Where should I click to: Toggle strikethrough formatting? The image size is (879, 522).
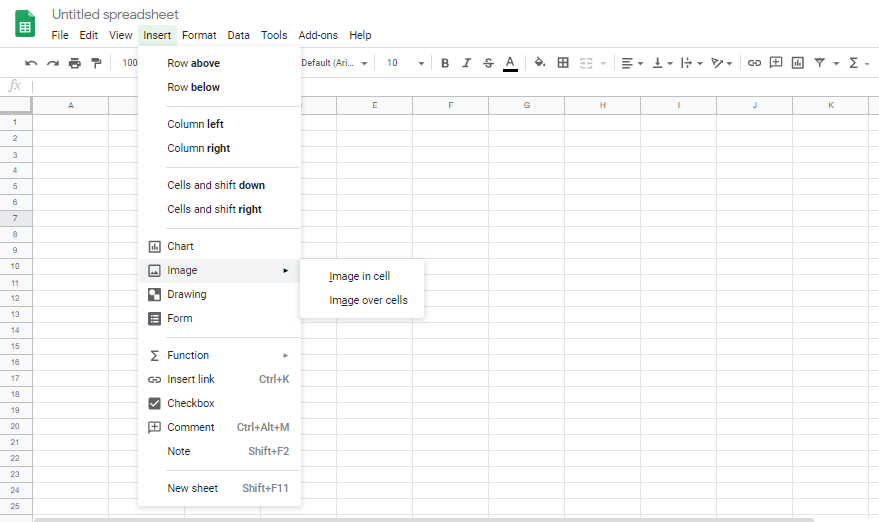pos(488,63)
